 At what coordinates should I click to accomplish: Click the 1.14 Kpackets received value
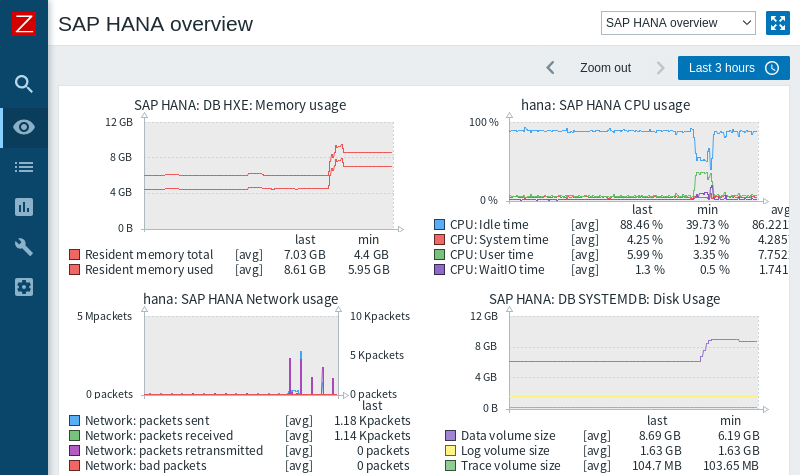point(372,436)
